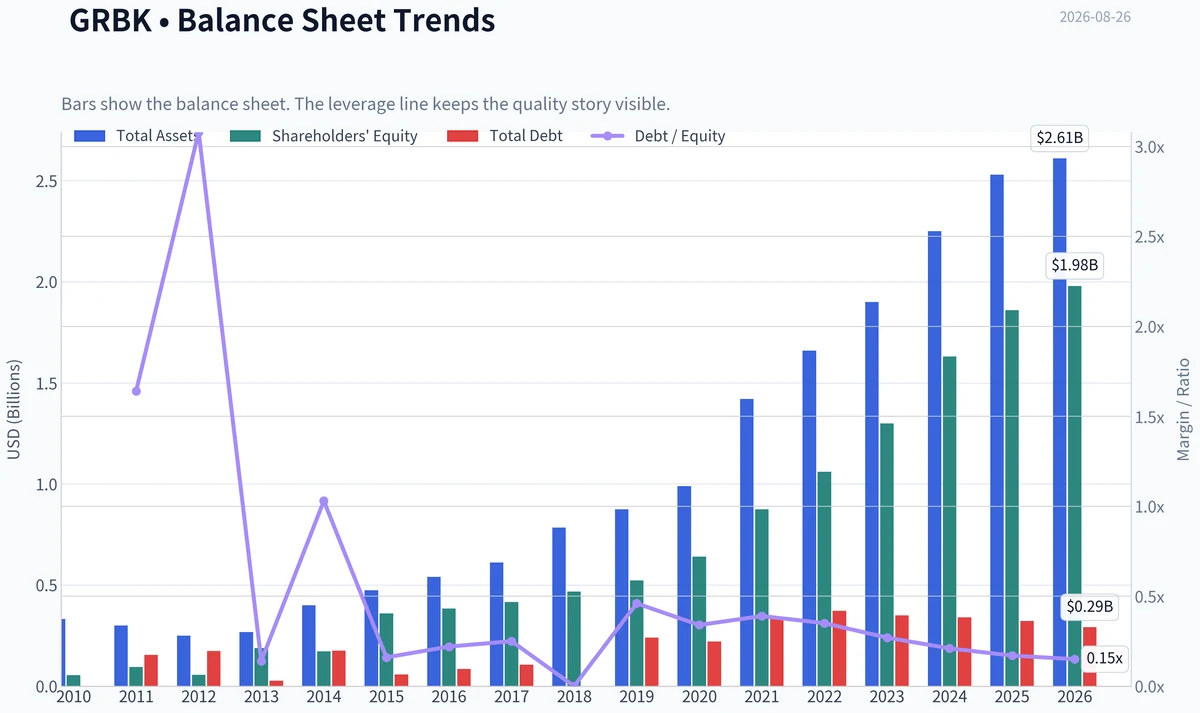
Task: Click the 2022 Total Debt red bar
Action: click(x=839, y=649)
